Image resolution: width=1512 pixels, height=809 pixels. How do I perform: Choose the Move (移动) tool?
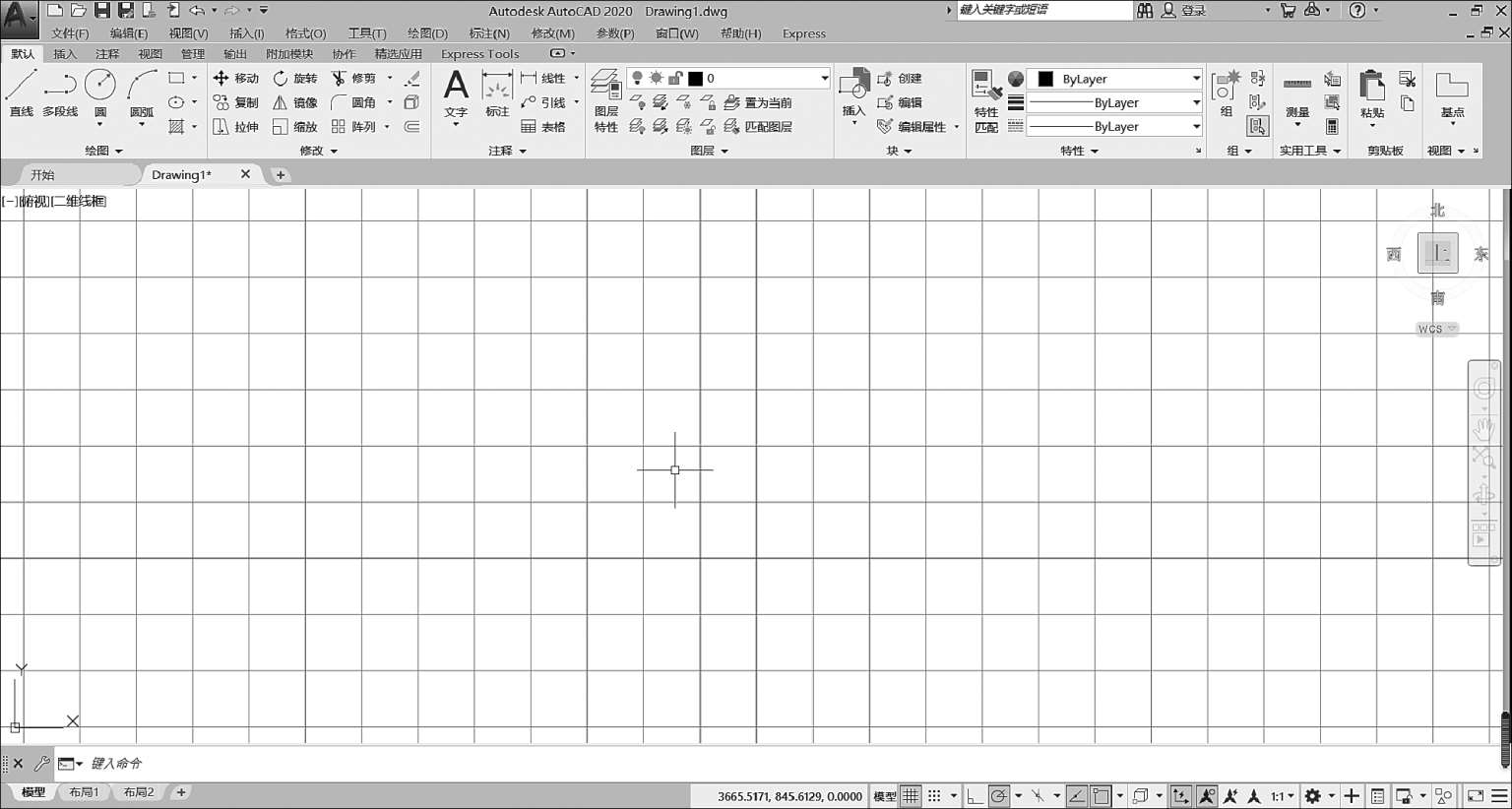pyautogui.click(x=236, y=78)
